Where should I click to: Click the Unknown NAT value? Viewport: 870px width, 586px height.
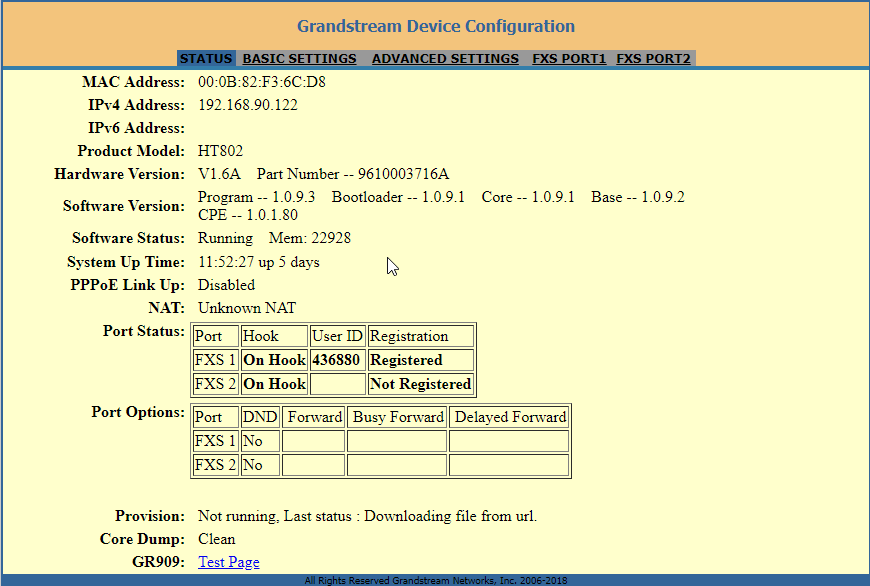tap(247, 308)
